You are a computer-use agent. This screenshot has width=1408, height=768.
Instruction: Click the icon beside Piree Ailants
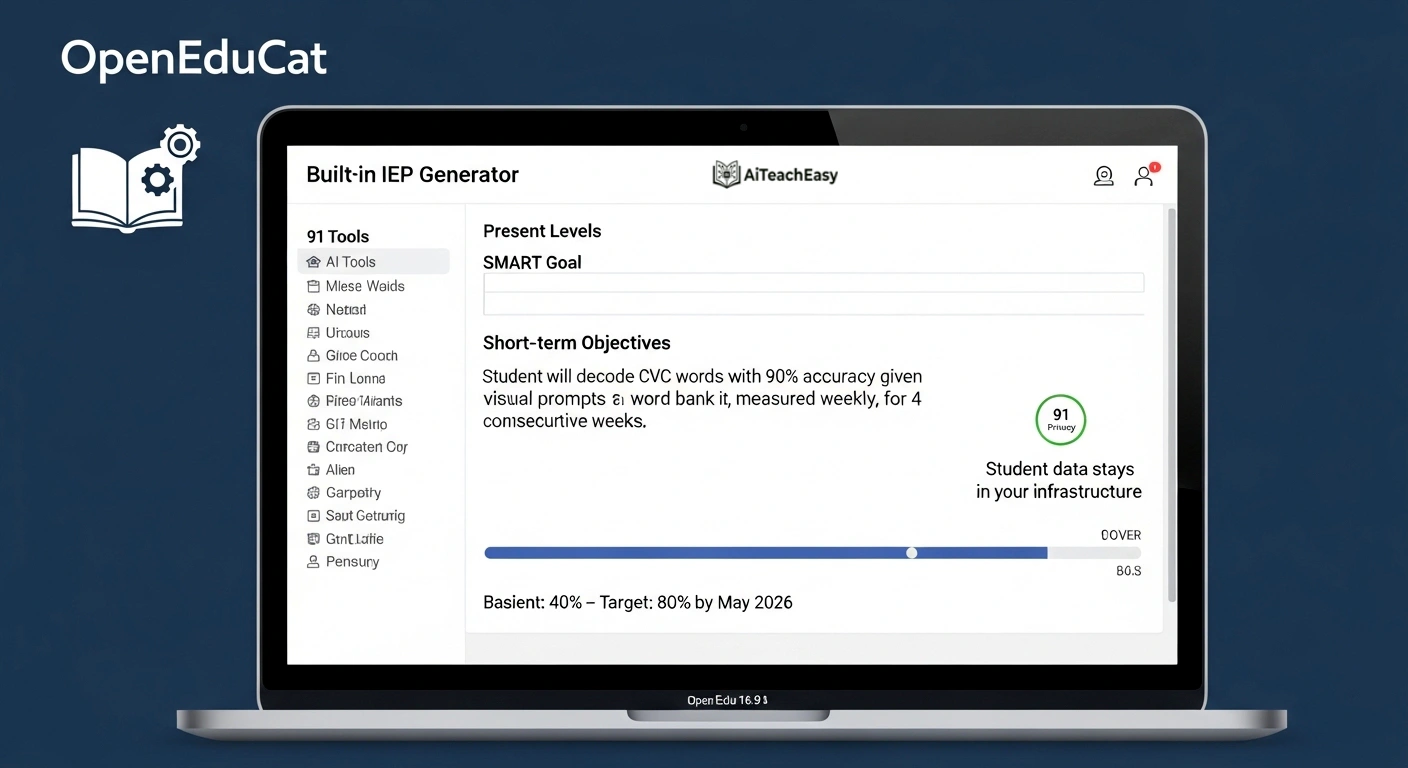(313, 401)
